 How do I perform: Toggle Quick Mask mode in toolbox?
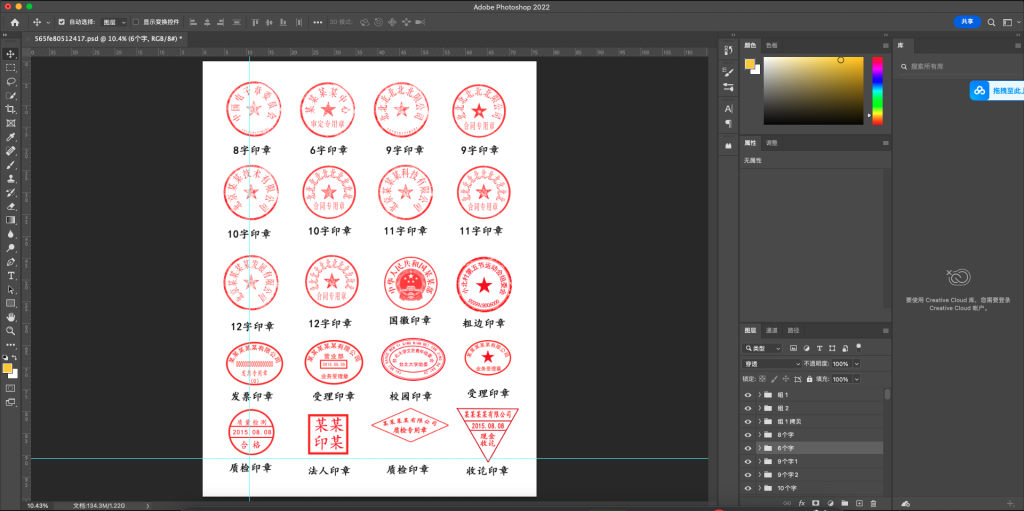tap(10, 387)
